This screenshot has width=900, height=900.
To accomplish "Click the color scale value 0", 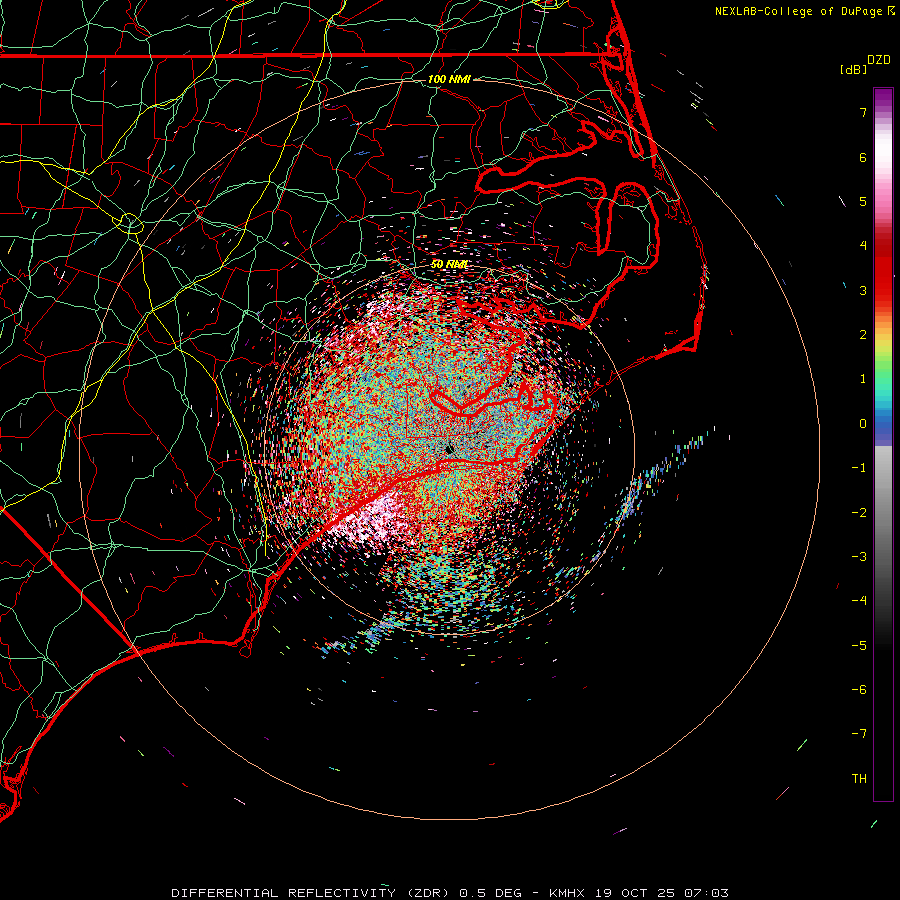I will [863, 424].
